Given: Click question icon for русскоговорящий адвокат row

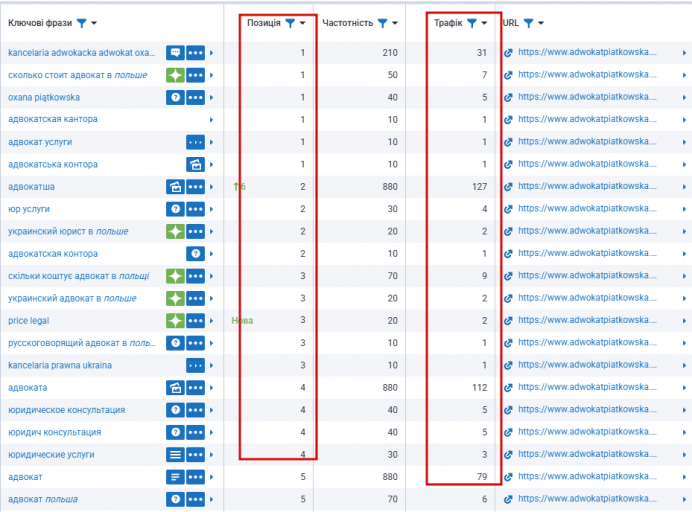Looking at the screenshot, I should click(175, 343).
